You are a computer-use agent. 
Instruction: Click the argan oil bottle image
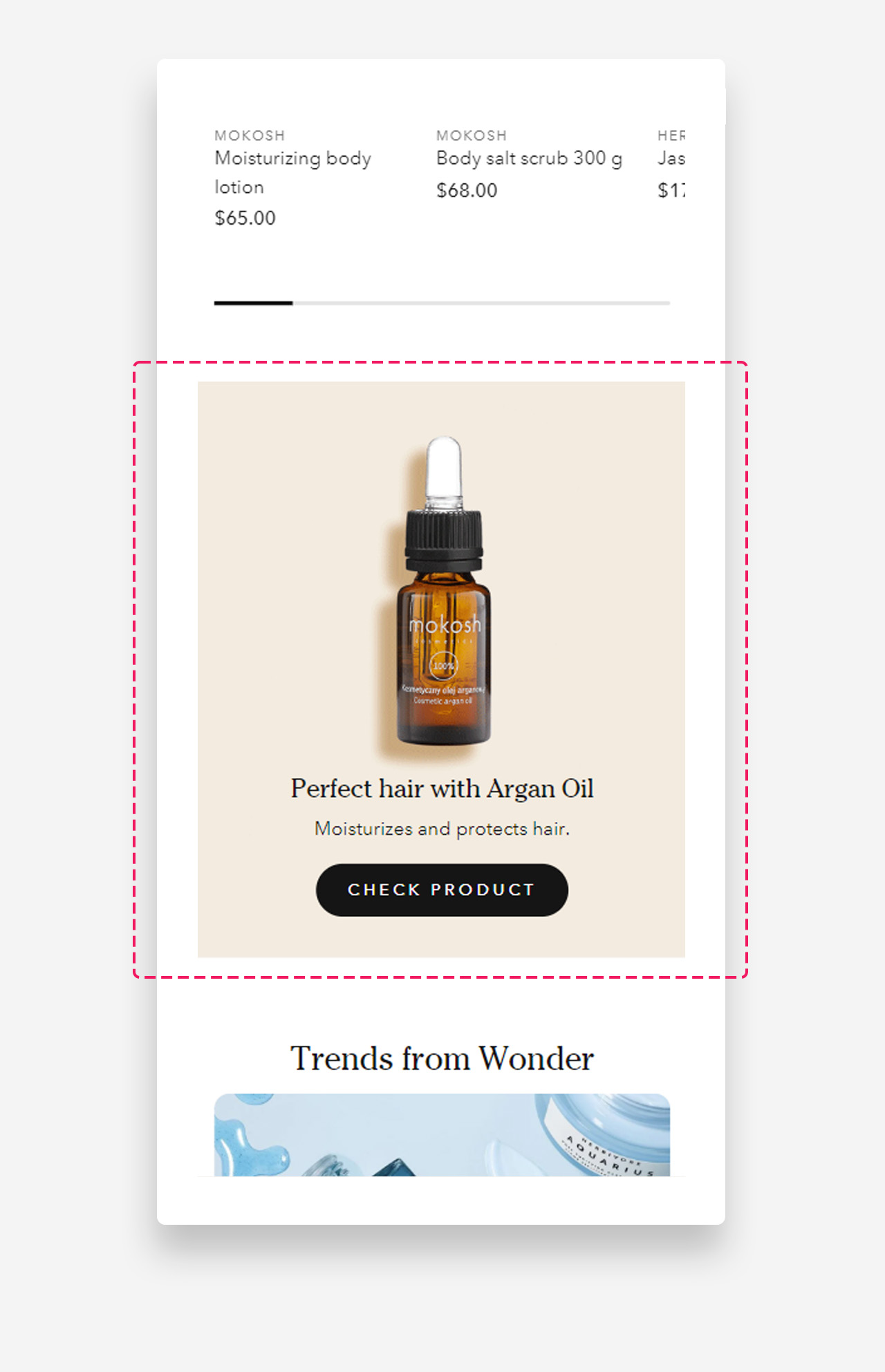(442, 591)
